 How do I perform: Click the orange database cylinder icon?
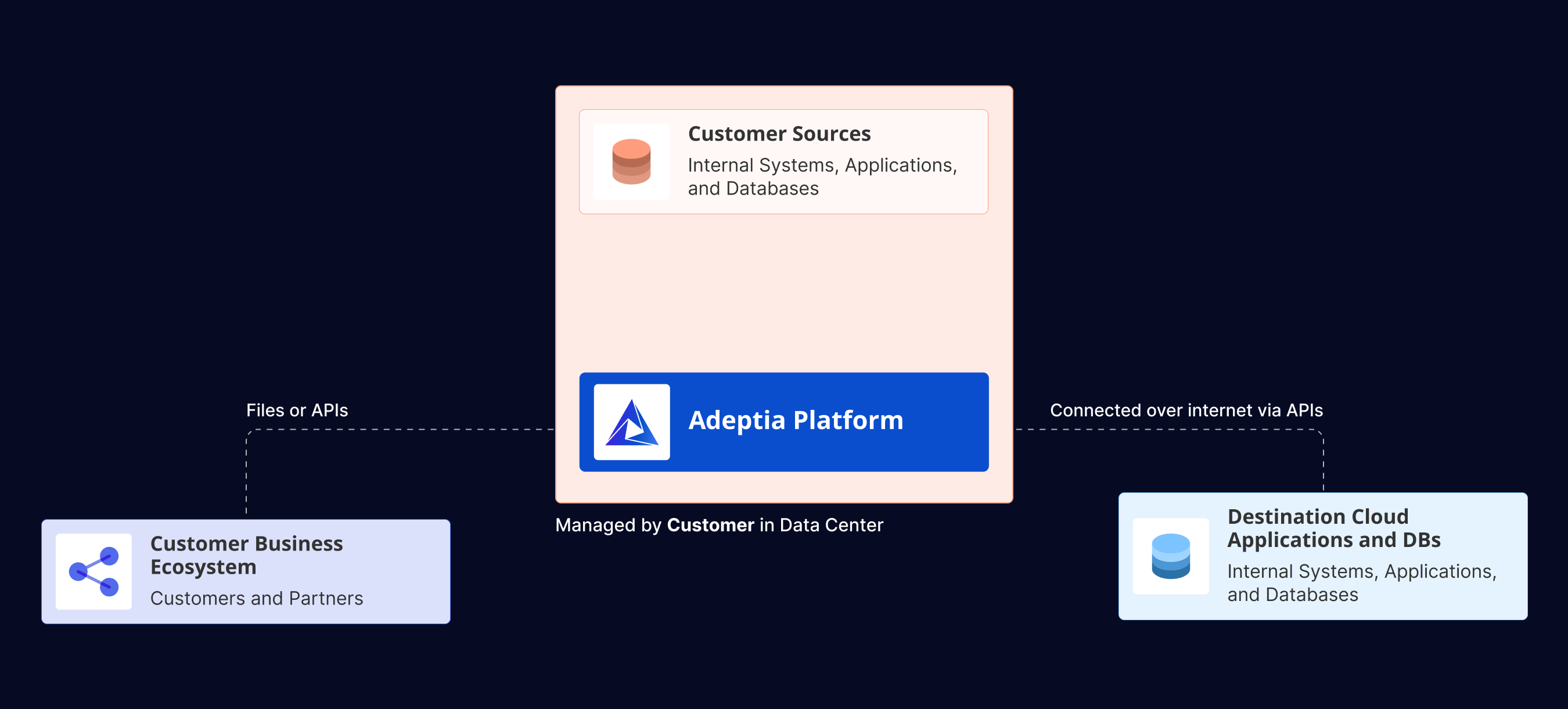631,161
